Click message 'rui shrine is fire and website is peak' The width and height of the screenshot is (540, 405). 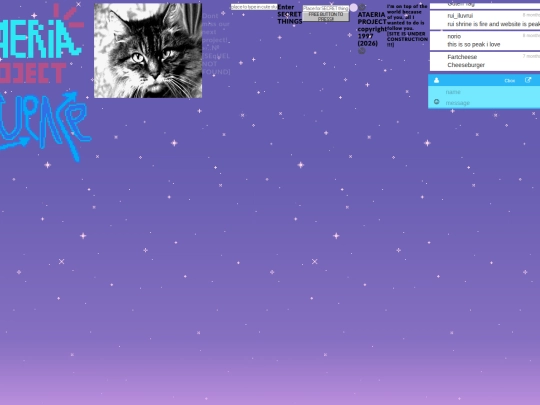coord(494,24)
